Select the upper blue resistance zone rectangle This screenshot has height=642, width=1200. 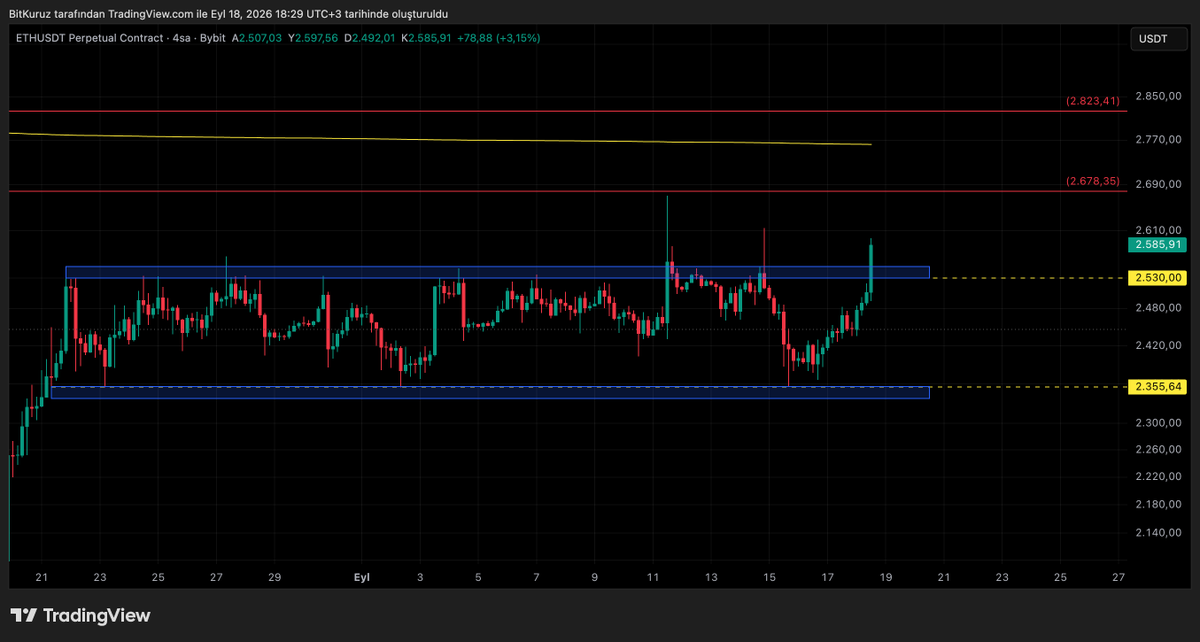[497, 272]
